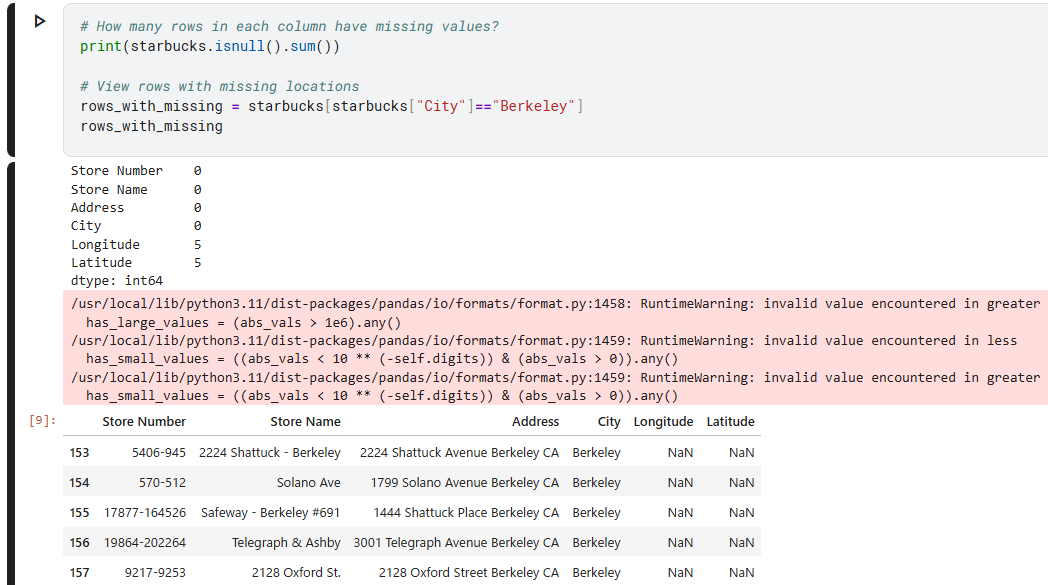Click the Longitude NaN for row 157
This screenshot has height=585, width=1048.
click(680, 573)
